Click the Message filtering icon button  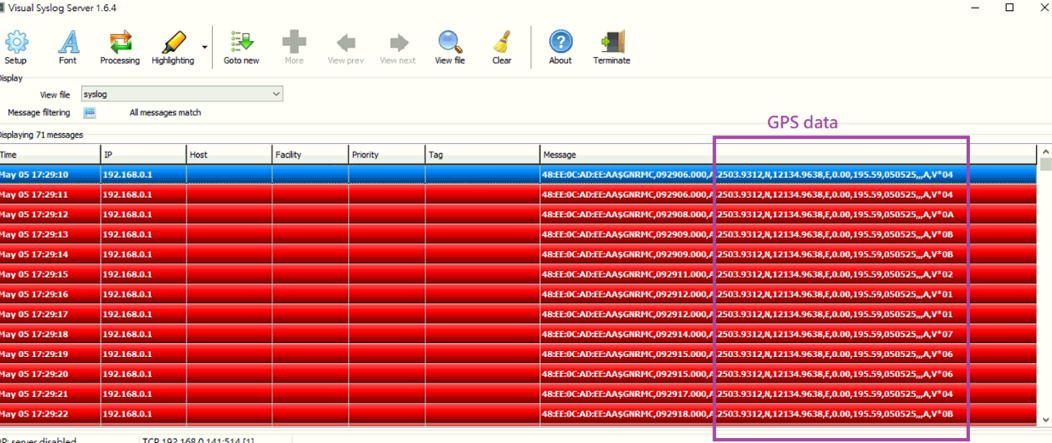[89, 113]
